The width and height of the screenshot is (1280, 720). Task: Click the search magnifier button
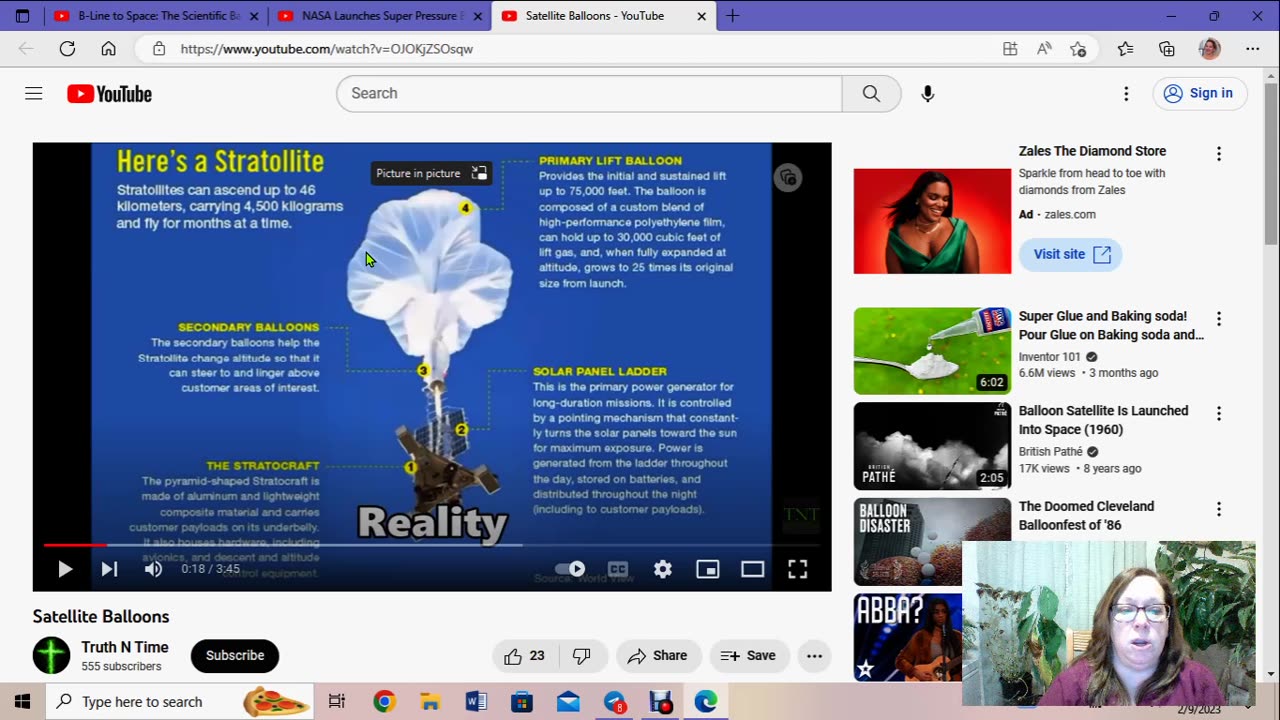coord(871,93)
